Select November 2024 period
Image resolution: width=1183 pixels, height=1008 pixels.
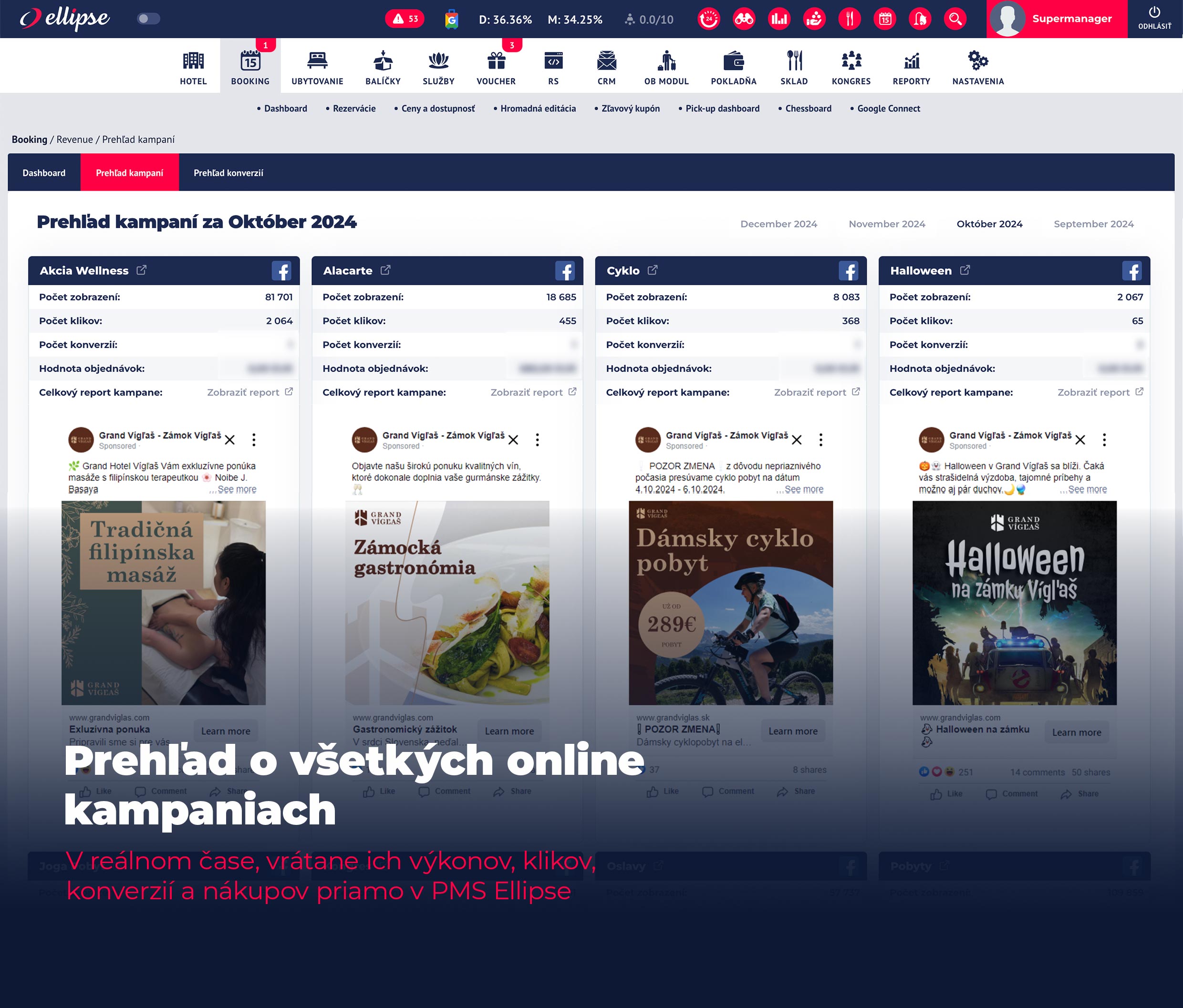click(x=887, y=224)
